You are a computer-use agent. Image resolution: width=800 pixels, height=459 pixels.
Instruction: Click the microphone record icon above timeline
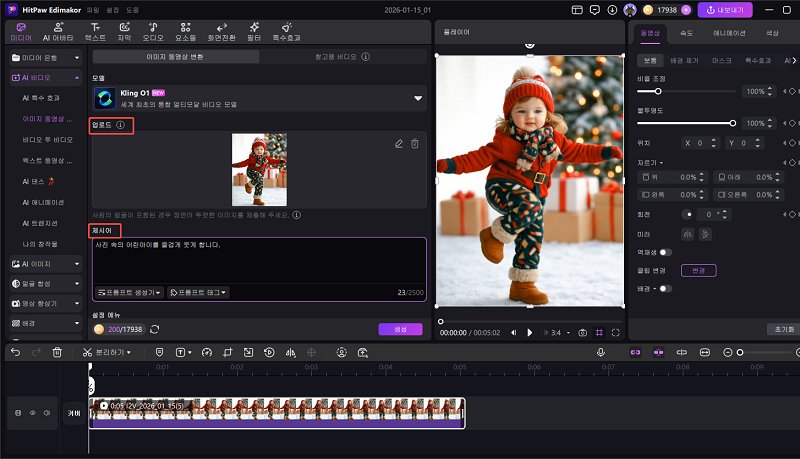click(x=601, y=352)
